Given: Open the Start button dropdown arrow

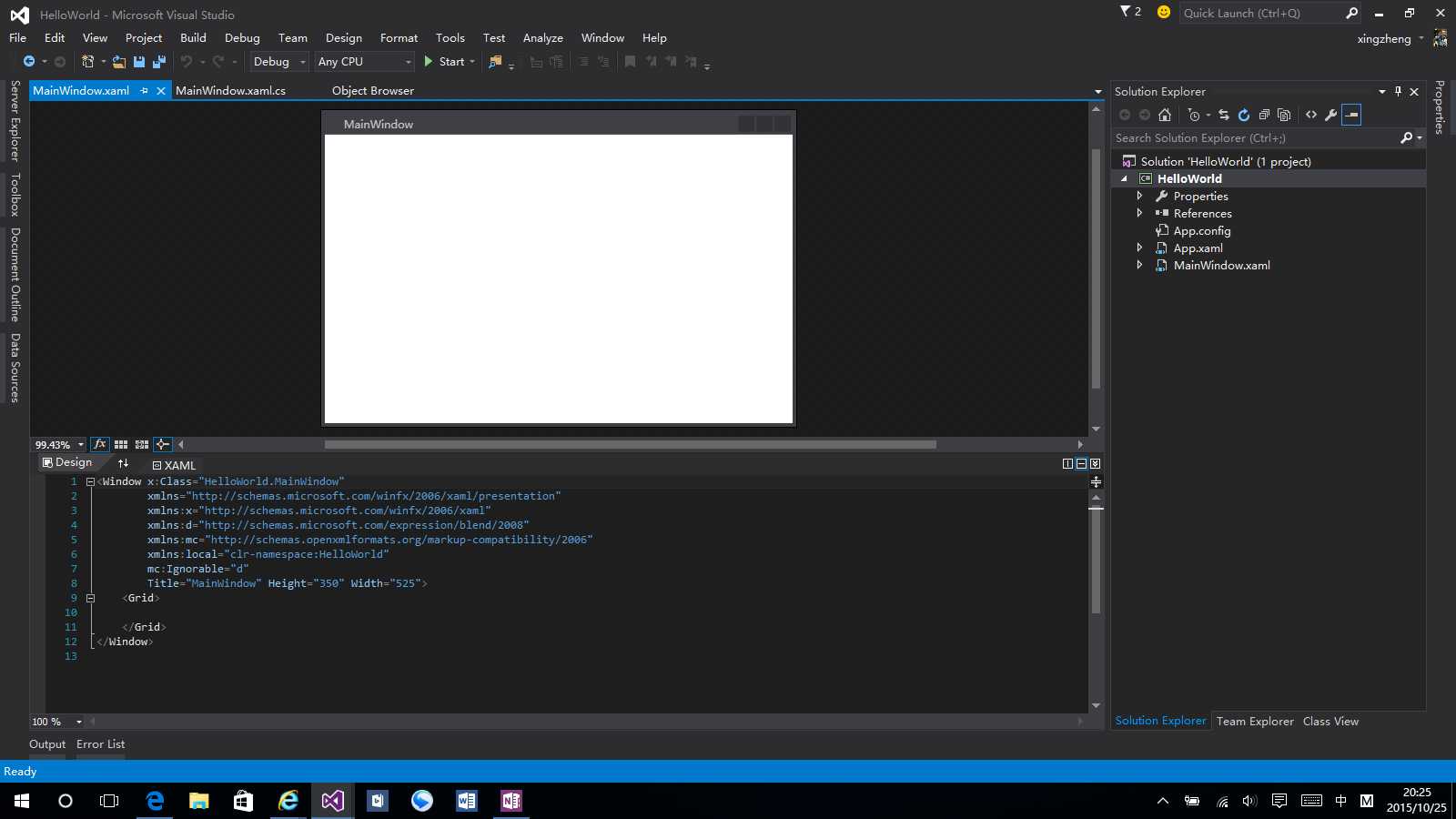Looking at the screenshot, I should point(472,61).
